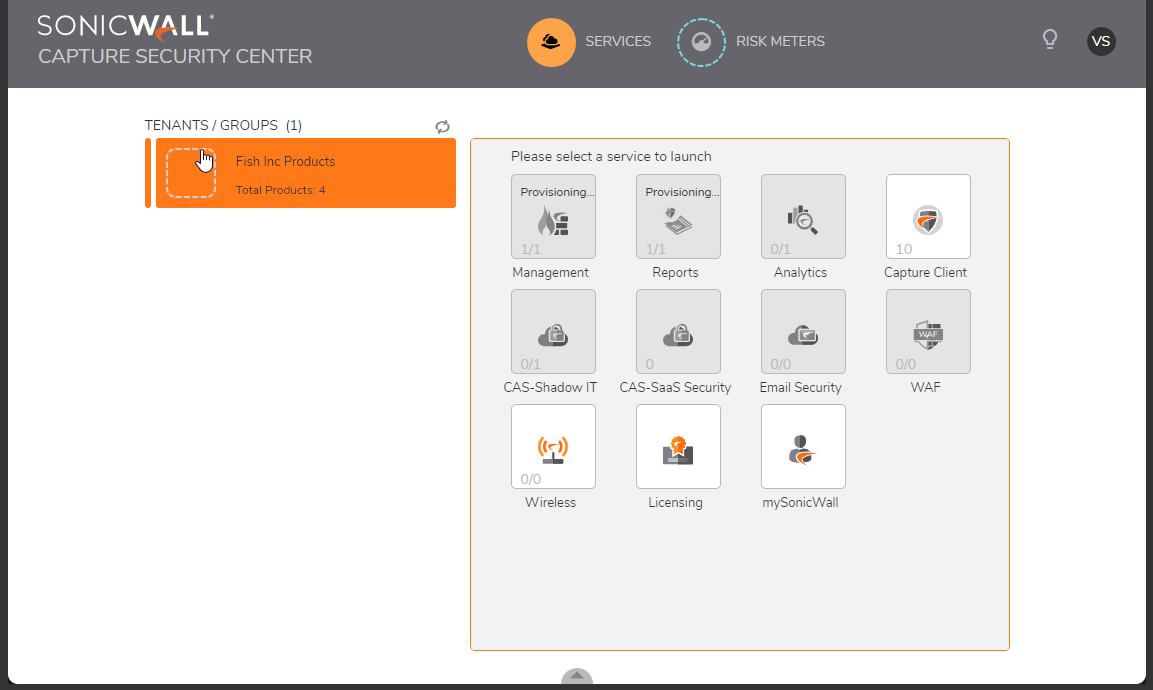The height and width of the screenshot is (690, 1153).
Task: Click the WAF label text
Action: (925, 387)
